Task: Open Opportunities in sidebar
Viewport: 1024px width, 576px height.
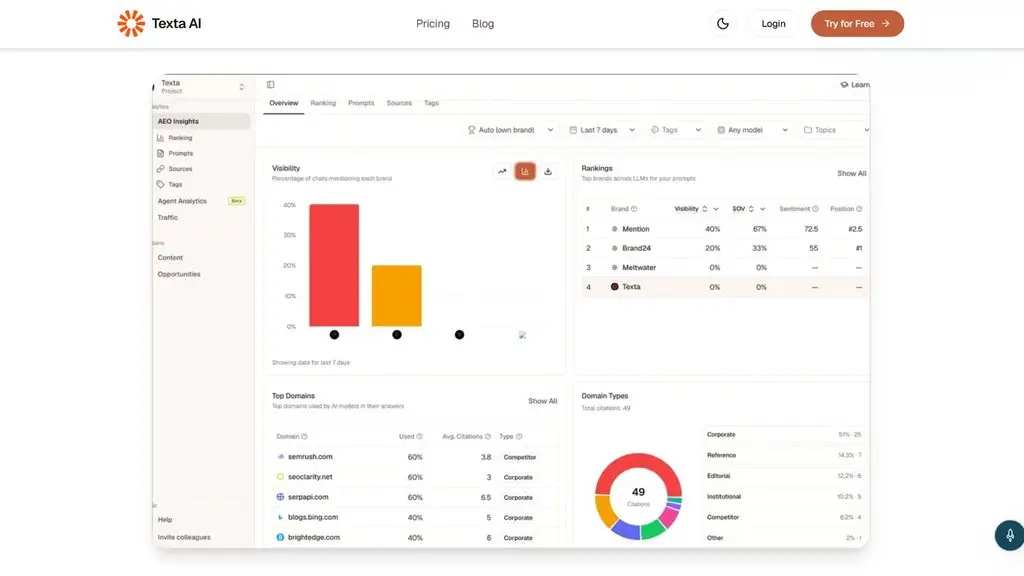Action: pos(179,274)
